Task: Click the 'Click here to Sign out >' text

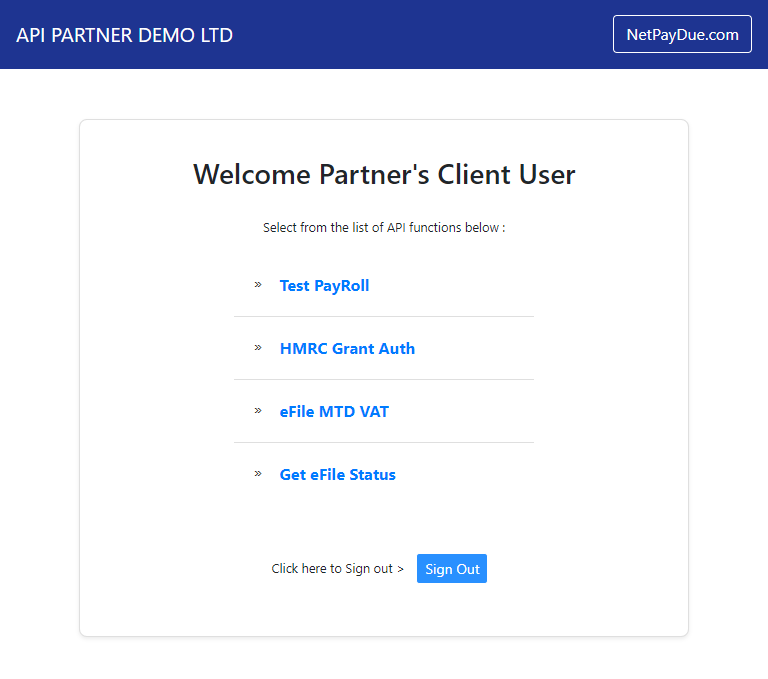Action: 337,569
